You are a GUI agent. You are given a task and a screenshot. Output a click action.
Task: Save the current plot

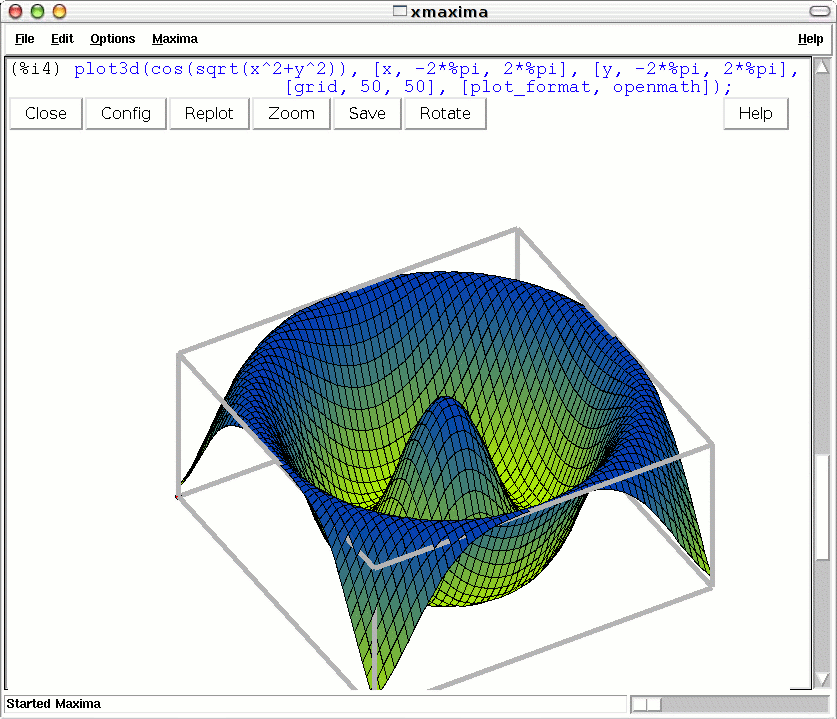coord(366,113)
